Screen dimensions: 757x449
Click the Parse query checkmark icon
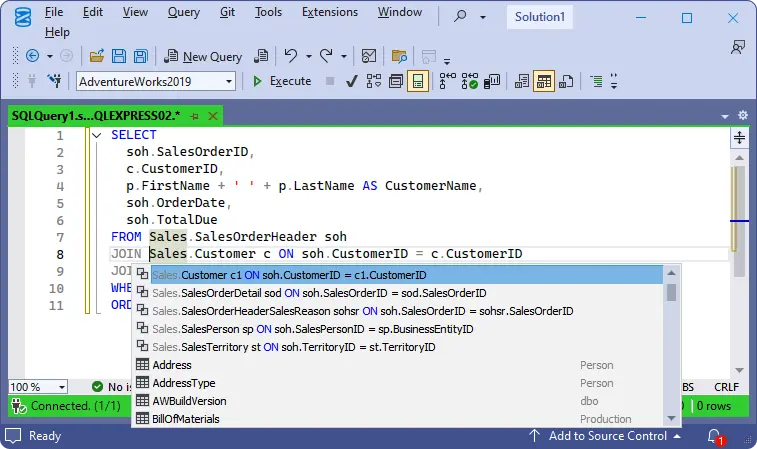point(352,82)
